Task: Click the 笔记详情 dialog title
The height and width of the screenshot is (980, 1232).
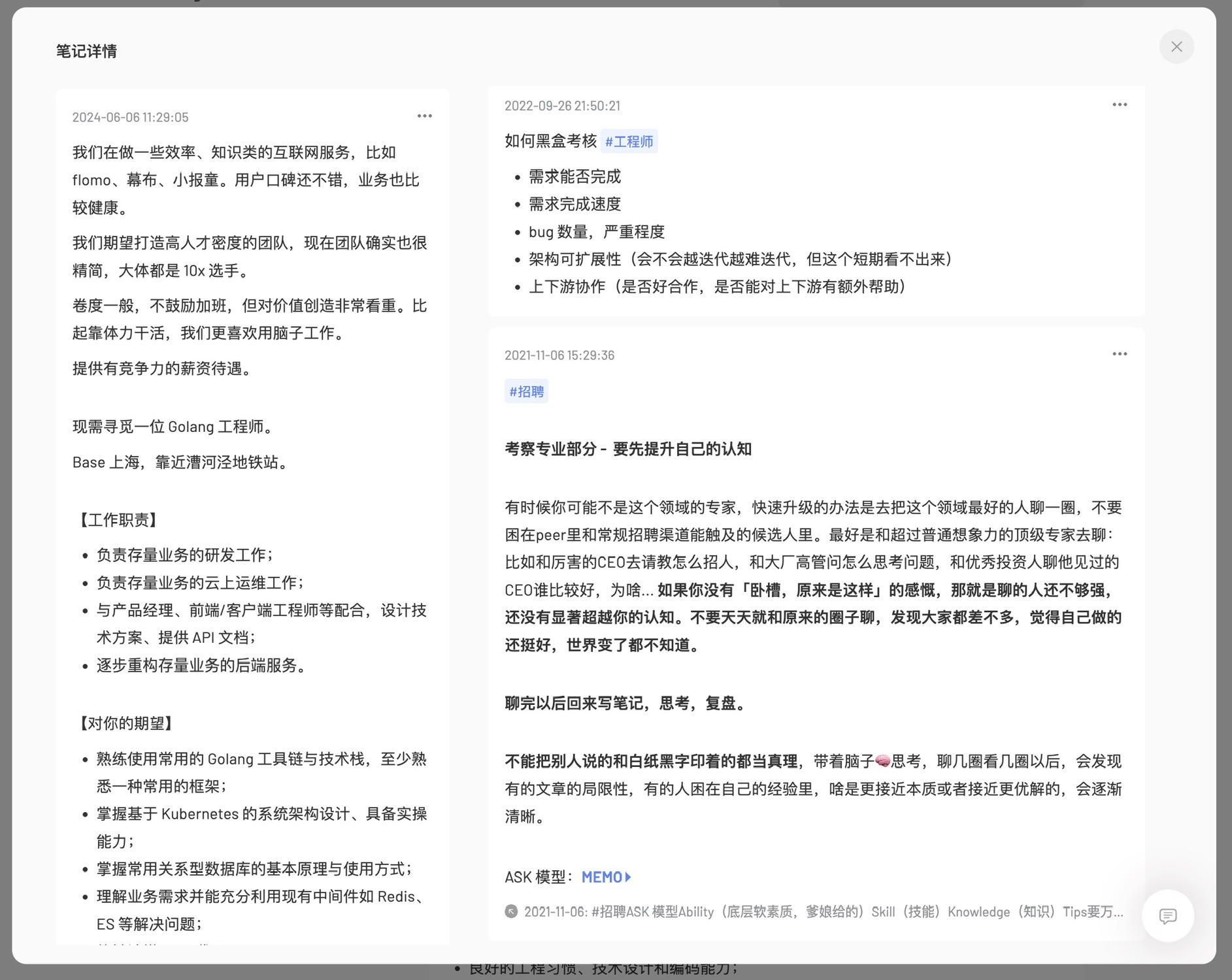Action: click(86, 51)
